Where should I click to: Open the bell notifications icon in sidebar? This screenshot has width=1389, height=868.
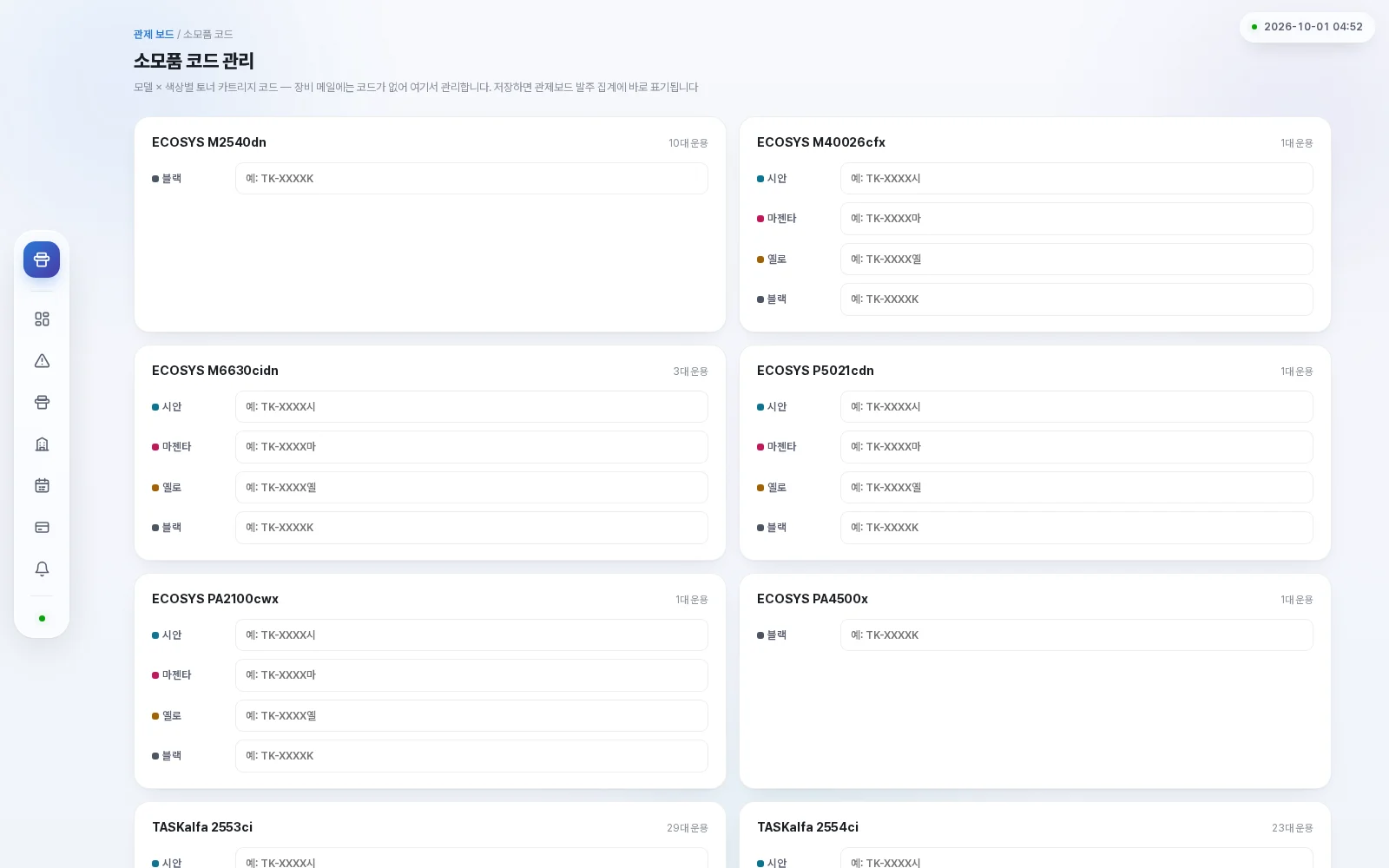42,569
